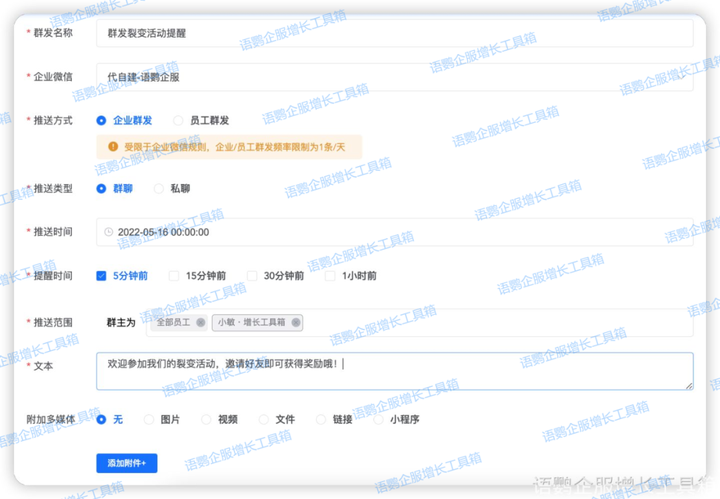
Task: Check the 1小时前 reminder option
Action: pyautogui.click(x=330, y=276)
